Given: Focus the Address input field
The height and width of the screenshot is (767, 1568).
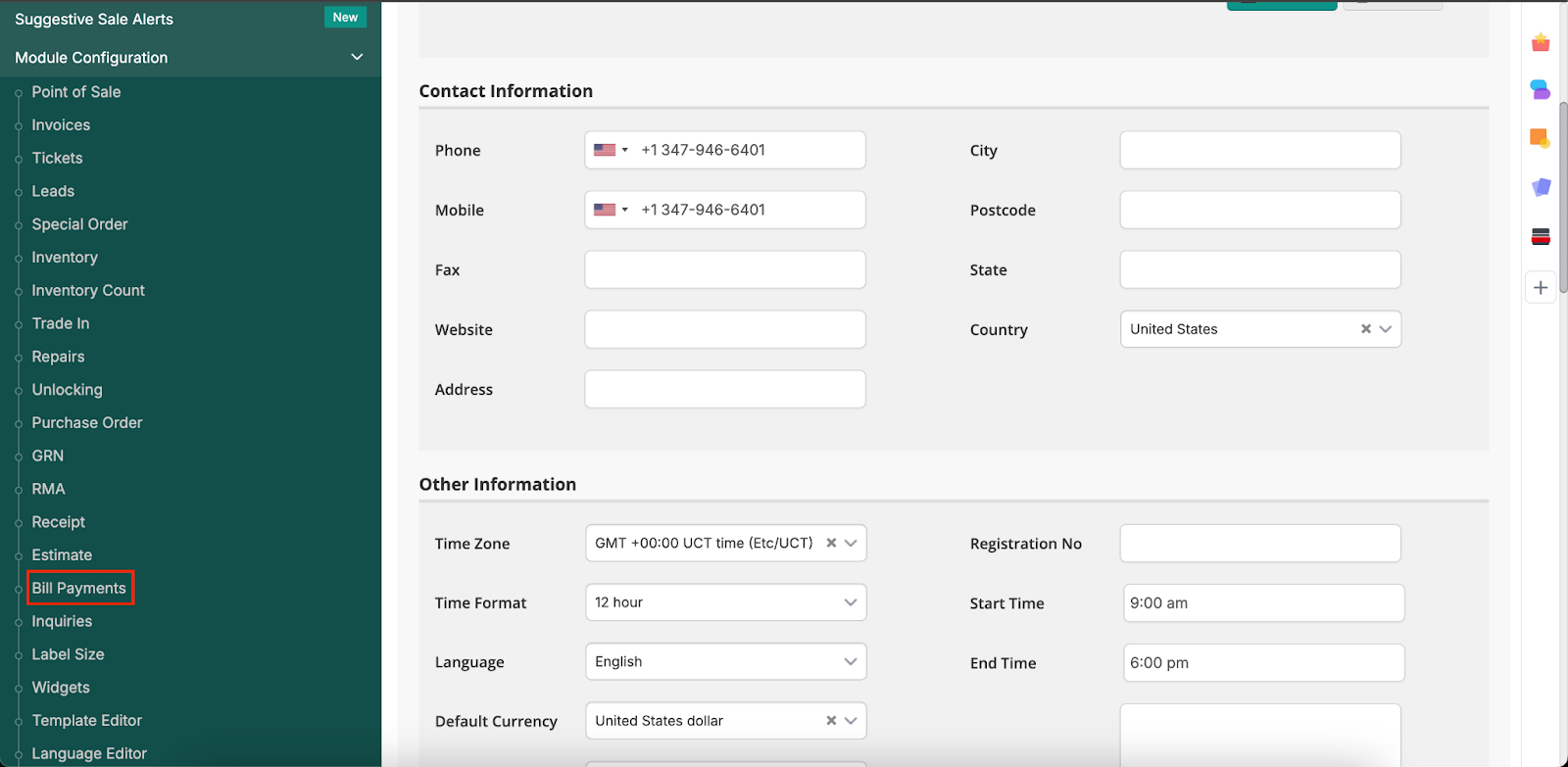Looking at the screenshot, I should tap(725, 389).
